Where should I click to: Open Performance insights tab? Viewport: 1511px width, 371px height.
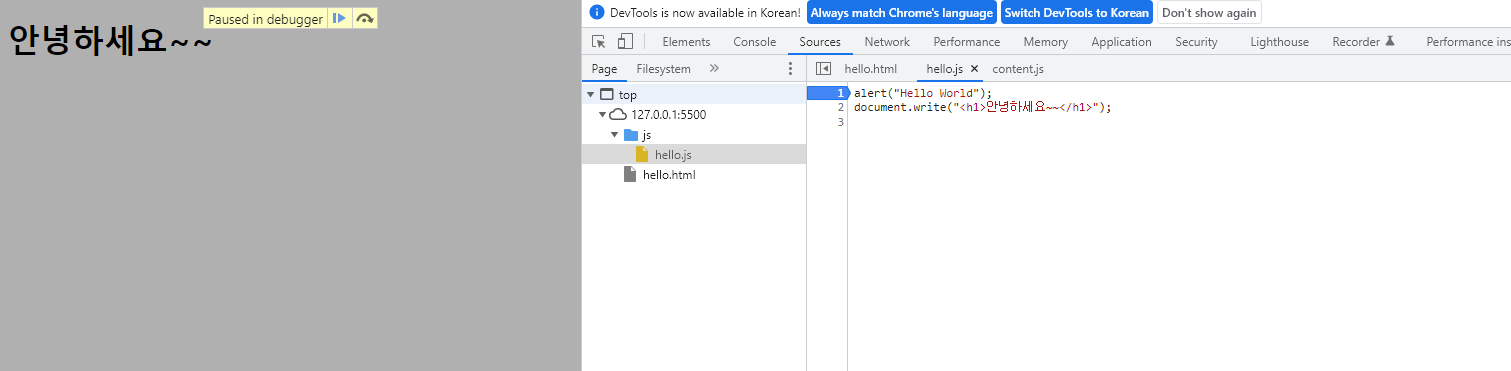[x=1467, y=42]
